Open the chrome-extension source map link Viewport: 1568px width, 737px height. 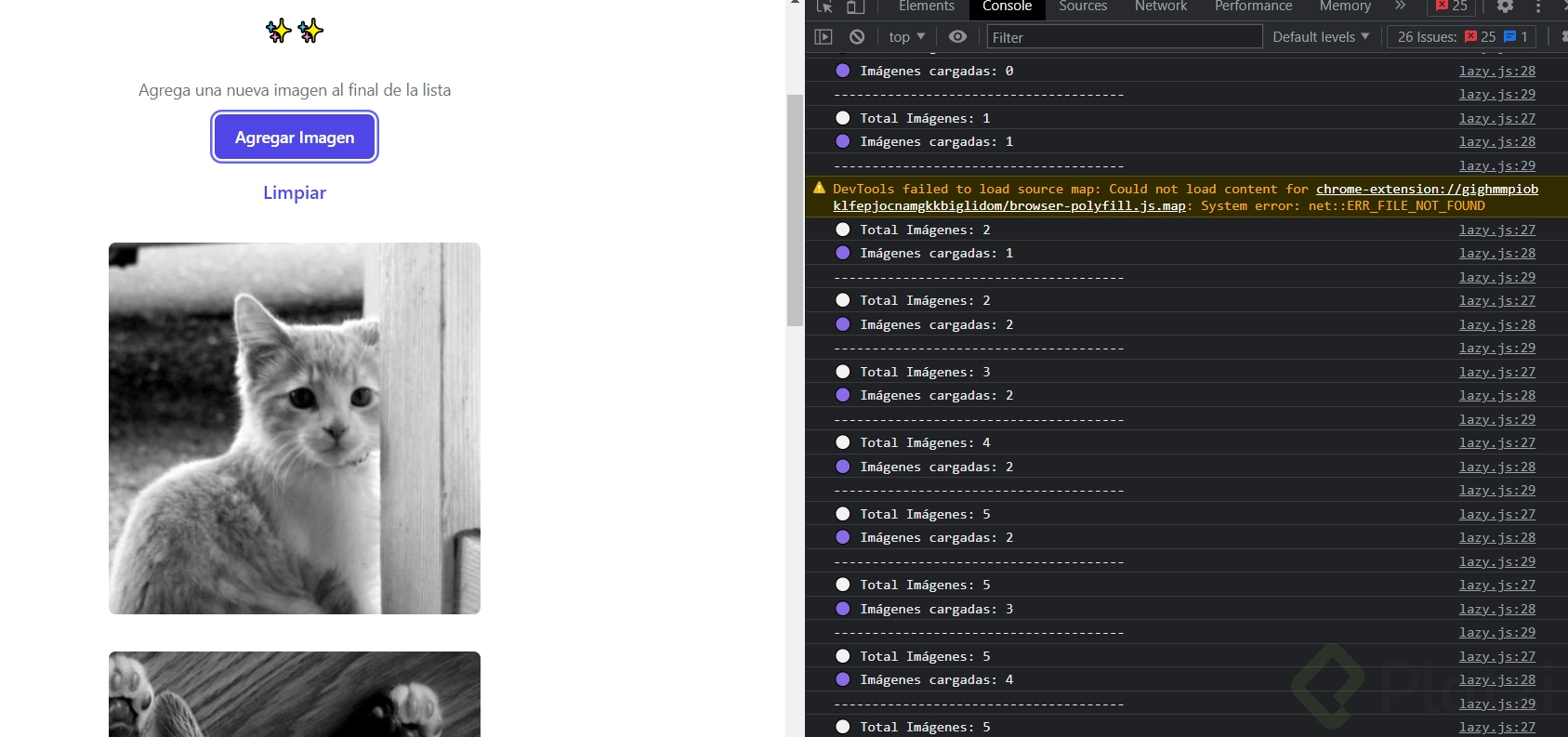point(1185,197)
